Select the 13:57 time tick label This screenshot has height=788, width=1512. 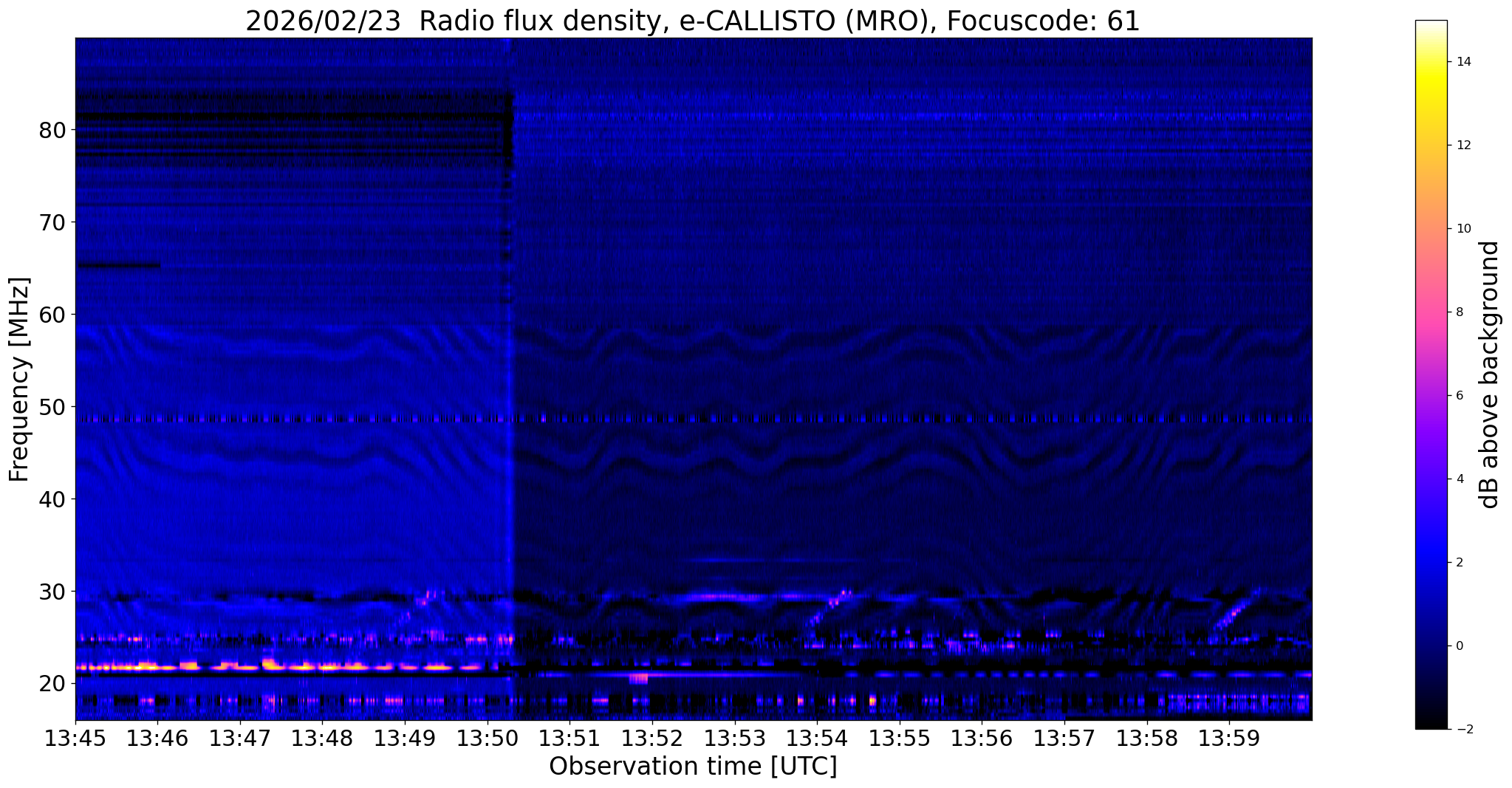pyautogui.click(x=1064, y=739)
